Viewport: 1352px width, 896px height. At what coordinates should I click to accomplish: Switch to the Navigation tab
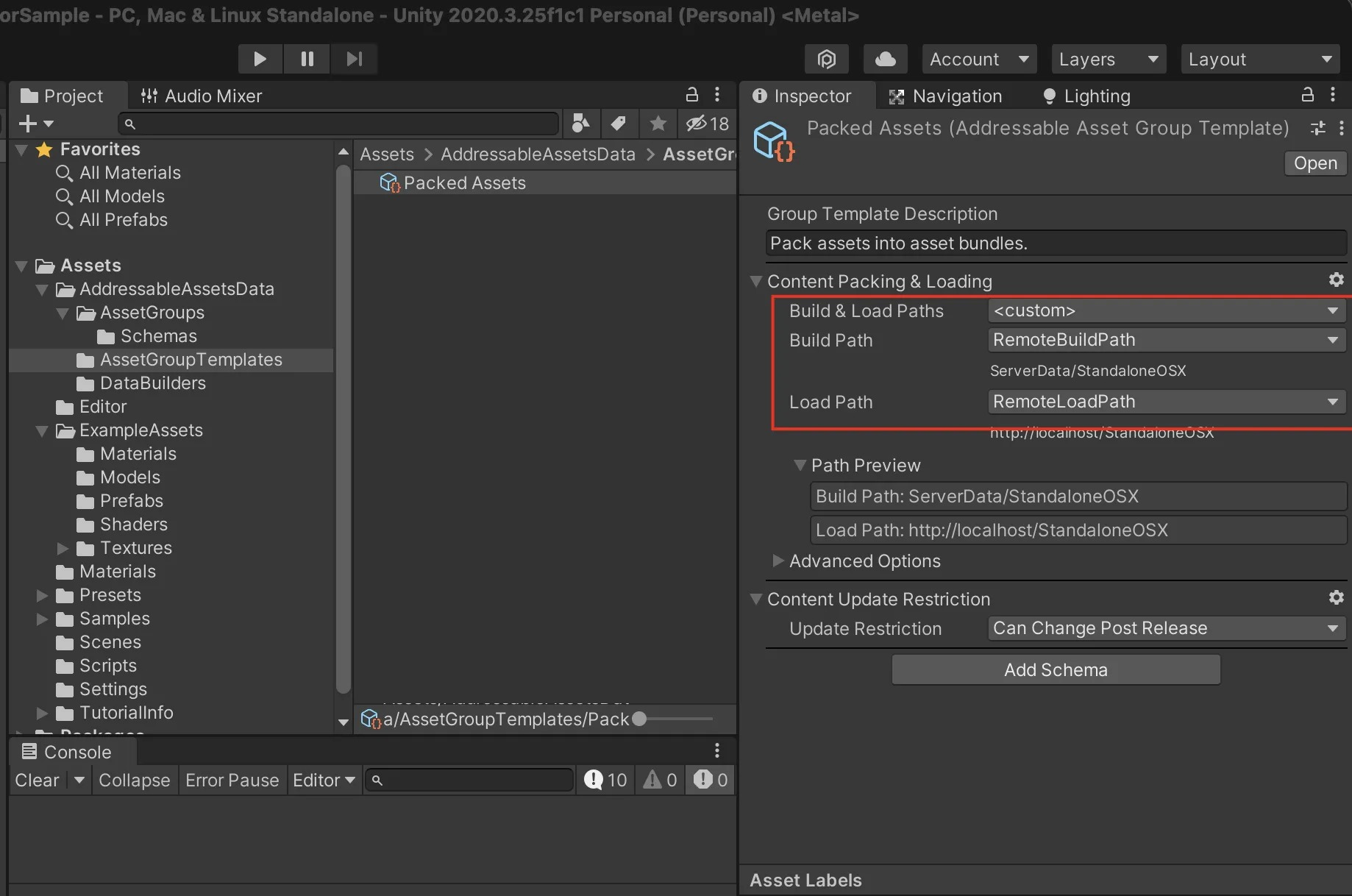pos(946,96)
